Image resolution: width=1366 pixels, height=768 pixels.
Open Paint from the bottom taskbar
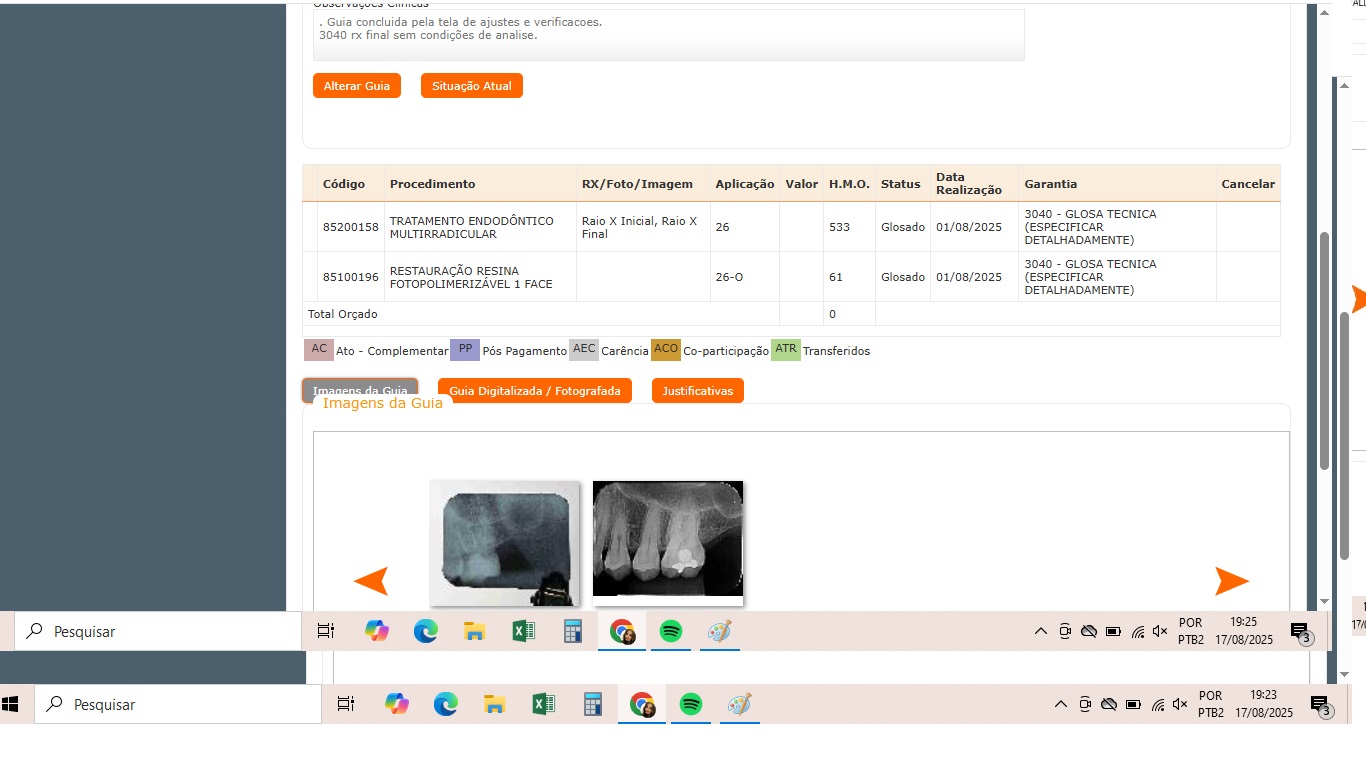739,704
